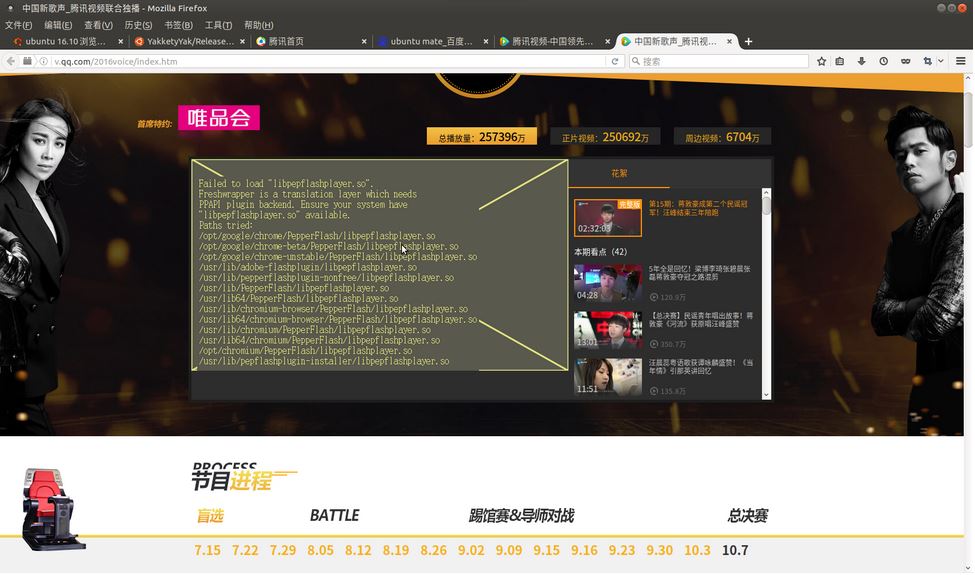Close the '腾讯视频-中国领先...' tab
This screenshot has height=575, width=975.
click(x=608, y=42)
